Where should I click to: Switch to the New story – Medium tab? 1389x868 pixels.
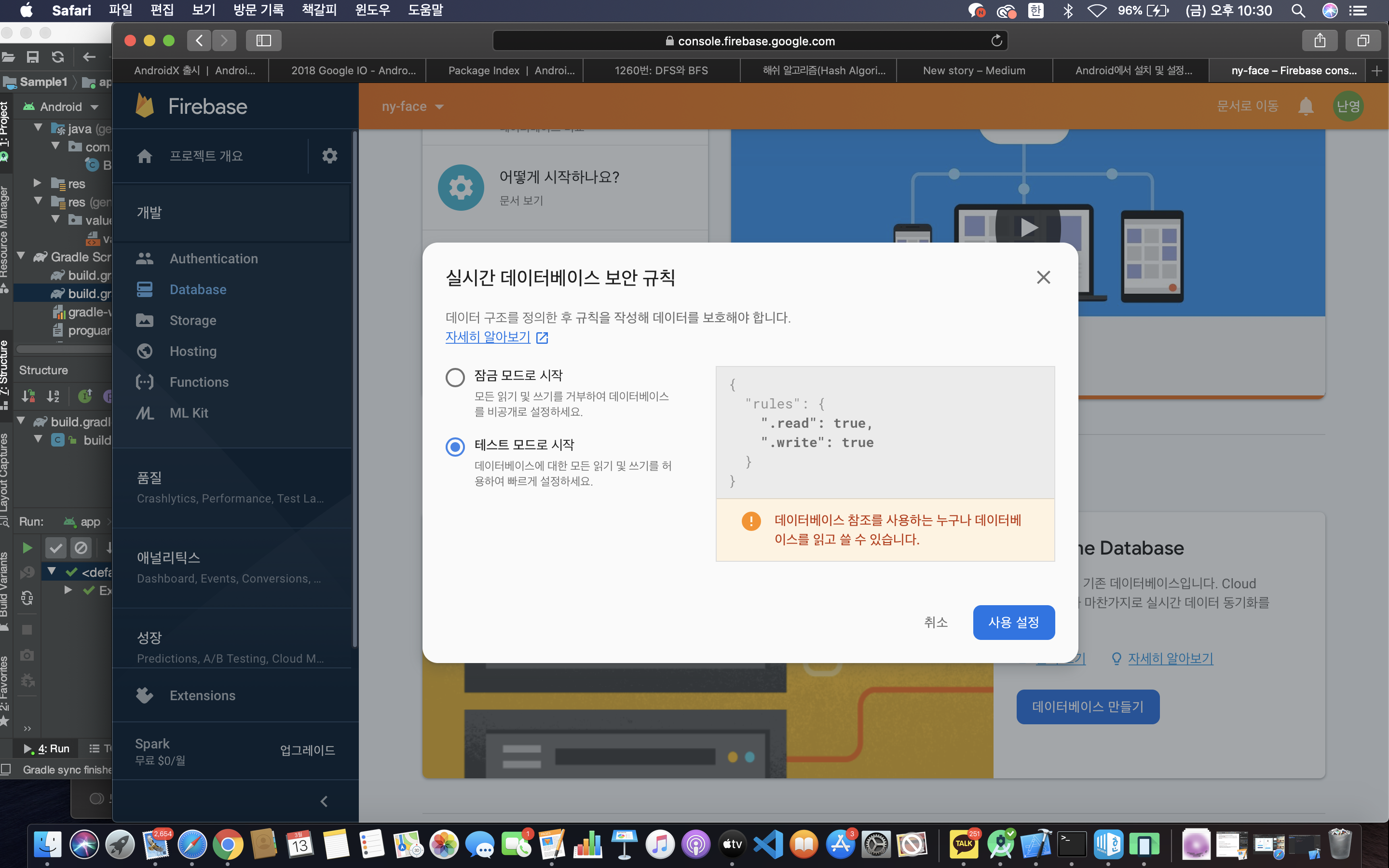click(973, 70)
